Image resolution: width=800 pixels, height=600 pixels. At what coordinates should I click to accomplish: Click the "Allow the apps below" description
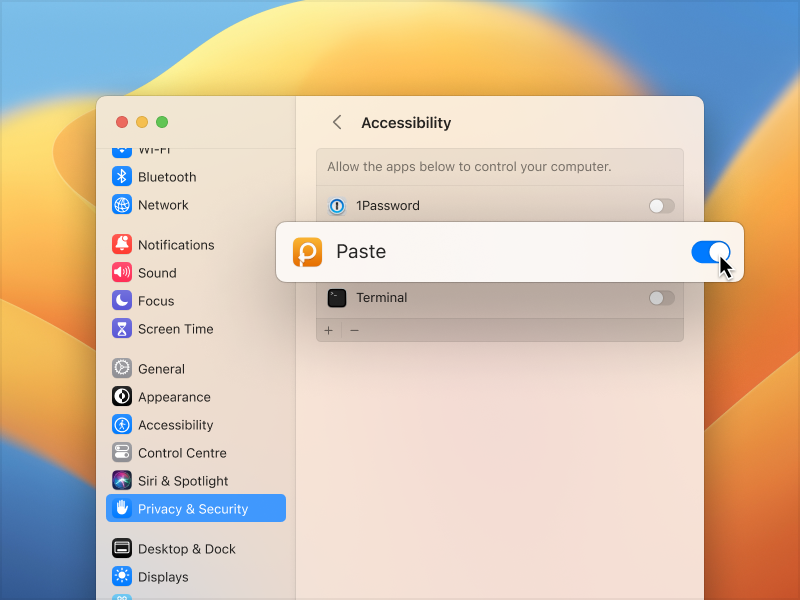[469, 167]
